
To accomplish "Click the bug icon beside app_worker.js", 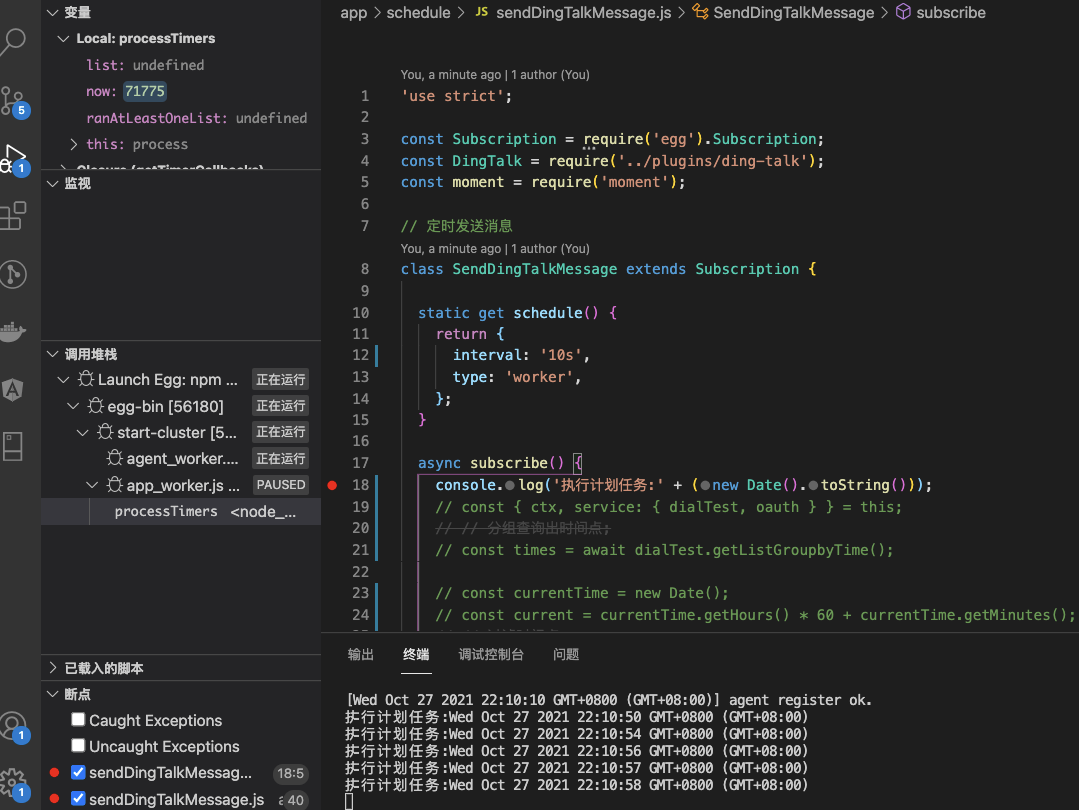I will pyautogui.click(x=115, y=485).
